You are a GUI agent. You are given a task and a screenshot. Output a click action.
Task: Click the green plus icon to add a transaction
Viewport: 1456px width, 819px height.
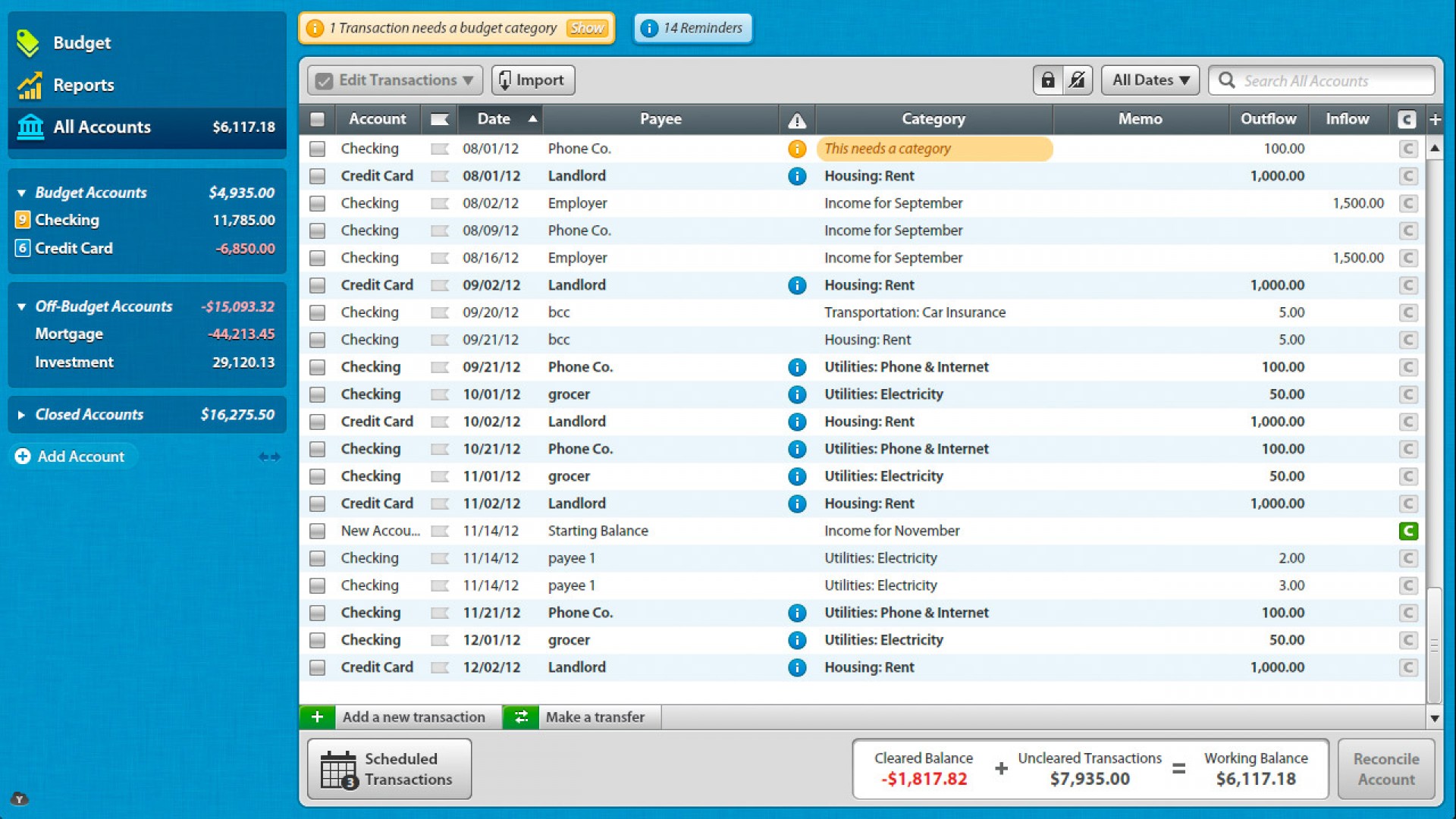(316, 716)
